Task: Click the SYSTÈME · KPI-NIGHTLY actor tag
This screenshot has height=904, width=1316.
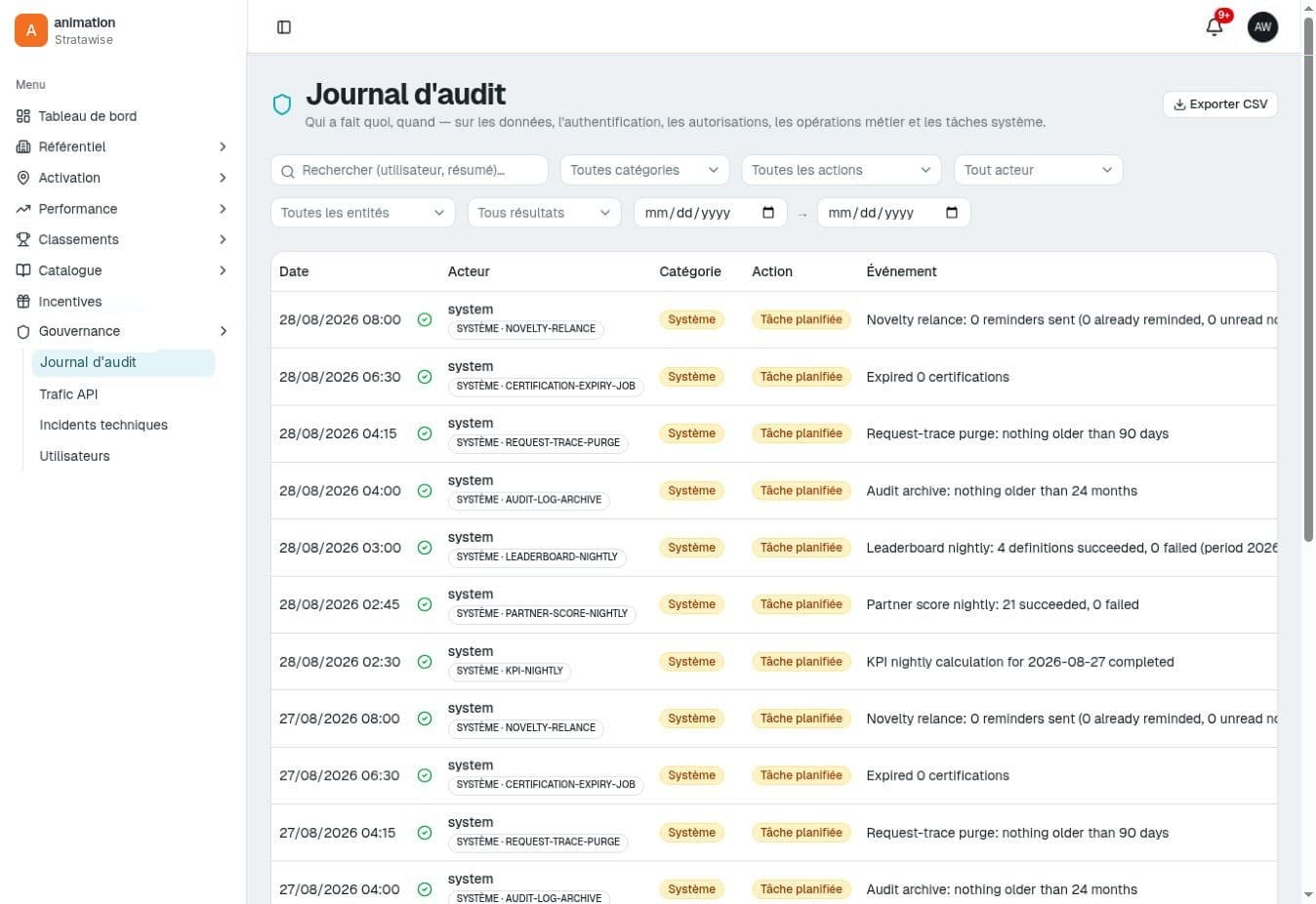Action: [x=510, y=671]
